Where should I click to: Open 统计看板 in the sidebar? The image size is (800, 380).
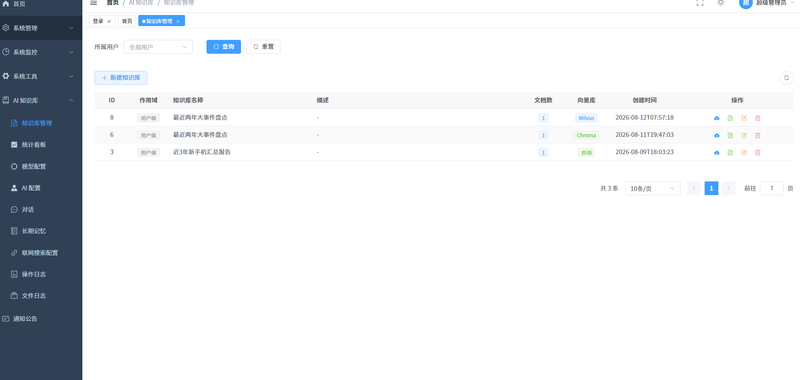(41, 145)
